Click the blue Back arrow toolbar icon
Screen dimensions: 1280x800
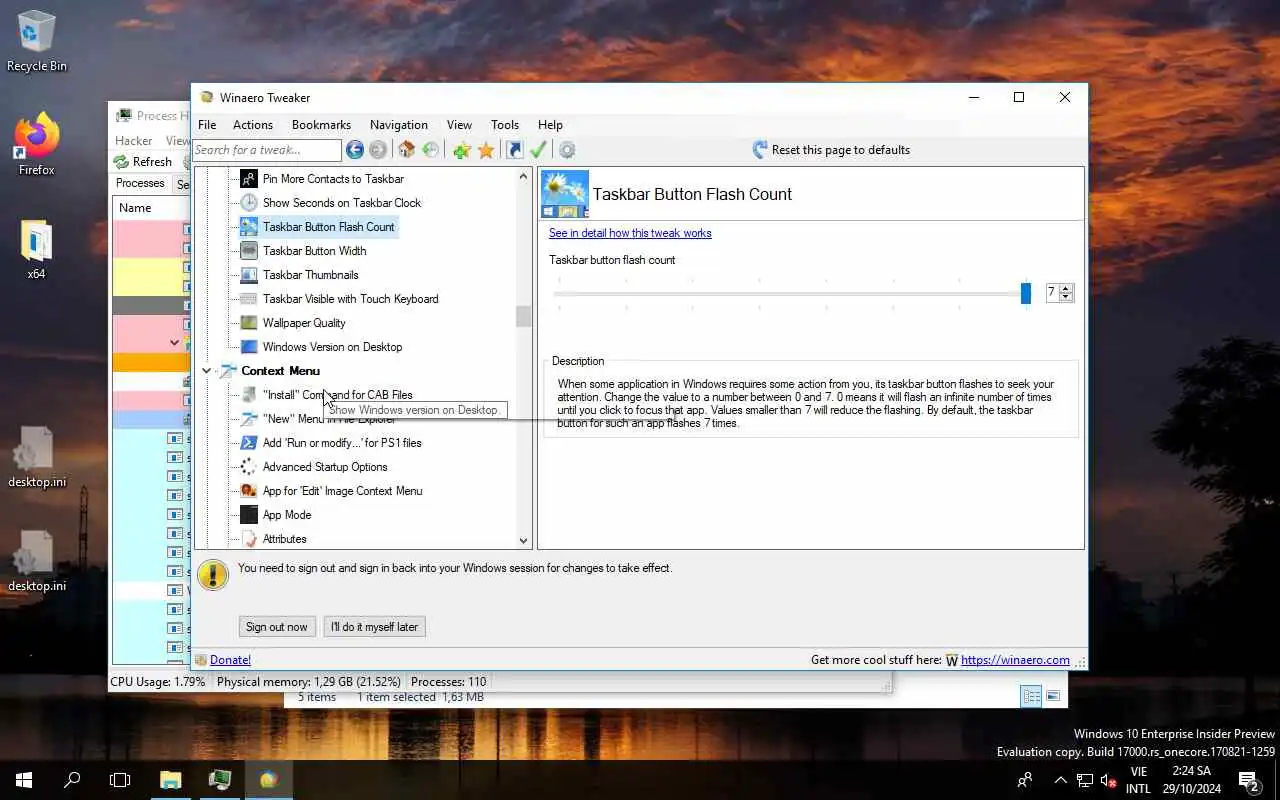point(355,150)
